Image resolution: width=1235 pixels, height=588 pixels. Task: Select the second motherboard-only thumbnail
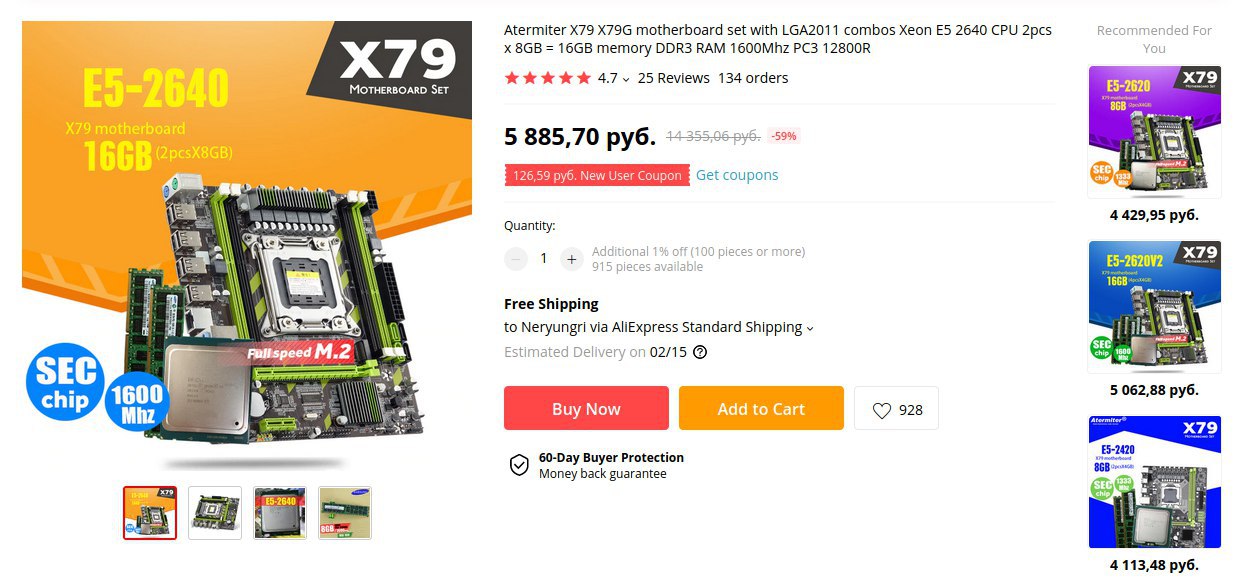(215, 513)
